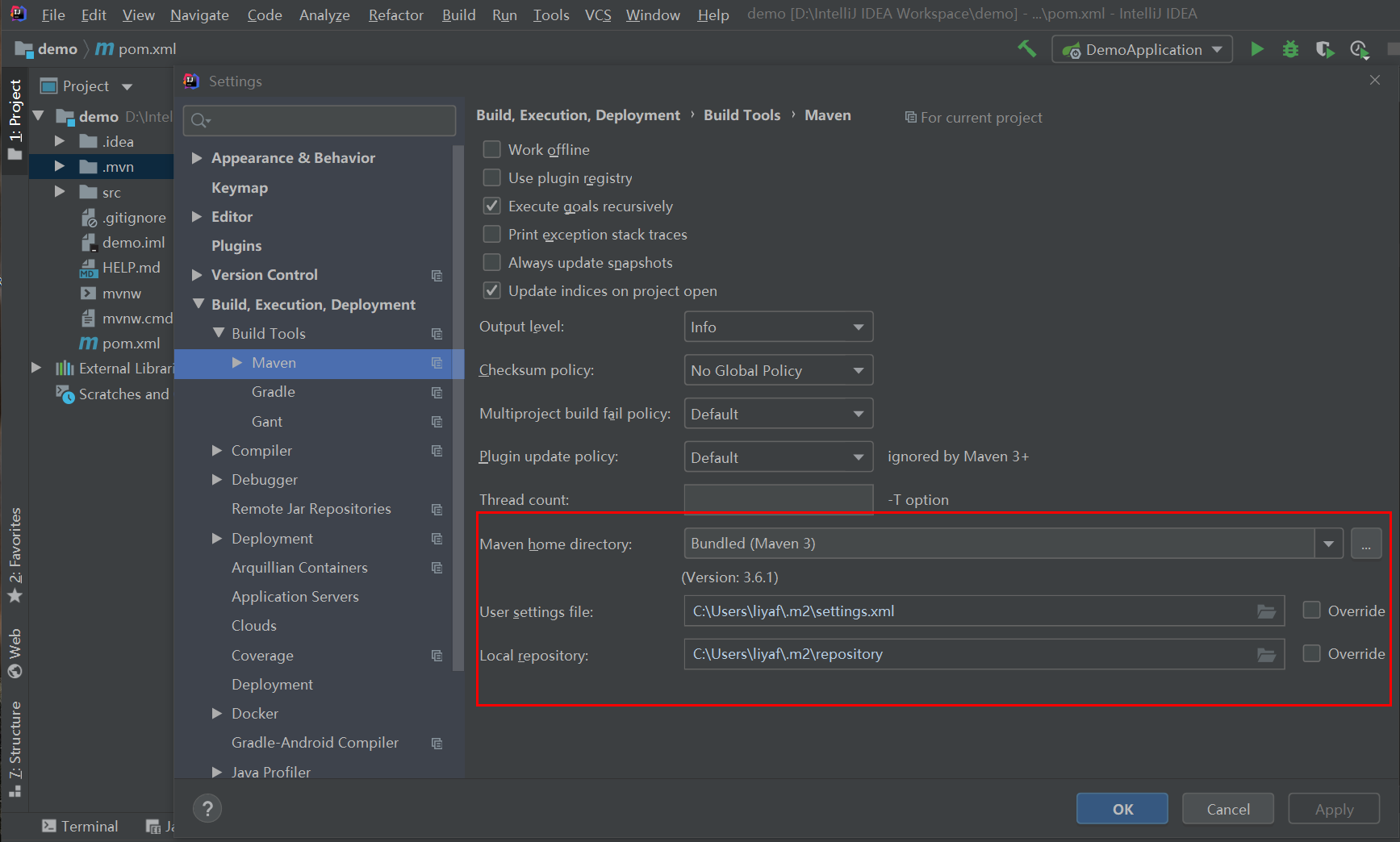Viewport: 1400px width, 842px height.
Task: Click the project-level icon beside Gradle
Action: 437,393
